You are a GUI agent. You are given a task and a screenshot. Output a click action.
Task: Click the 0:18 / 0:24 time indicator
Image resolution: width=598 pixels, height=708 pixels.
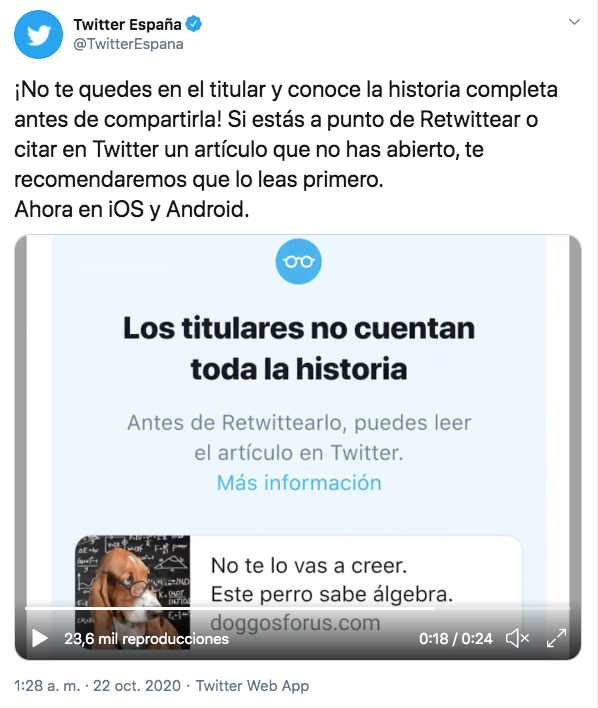click(x=455, y=638)
